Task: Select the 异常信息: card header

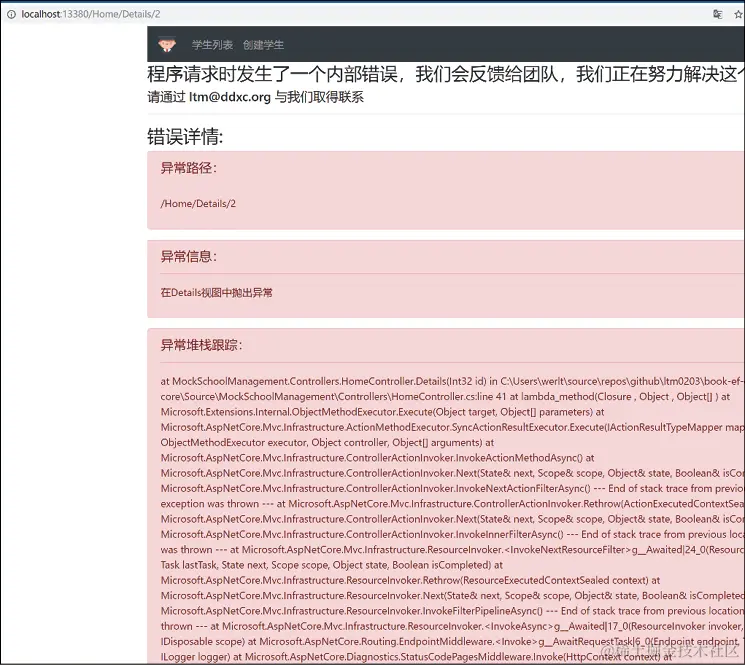Action: coord(189,256)
